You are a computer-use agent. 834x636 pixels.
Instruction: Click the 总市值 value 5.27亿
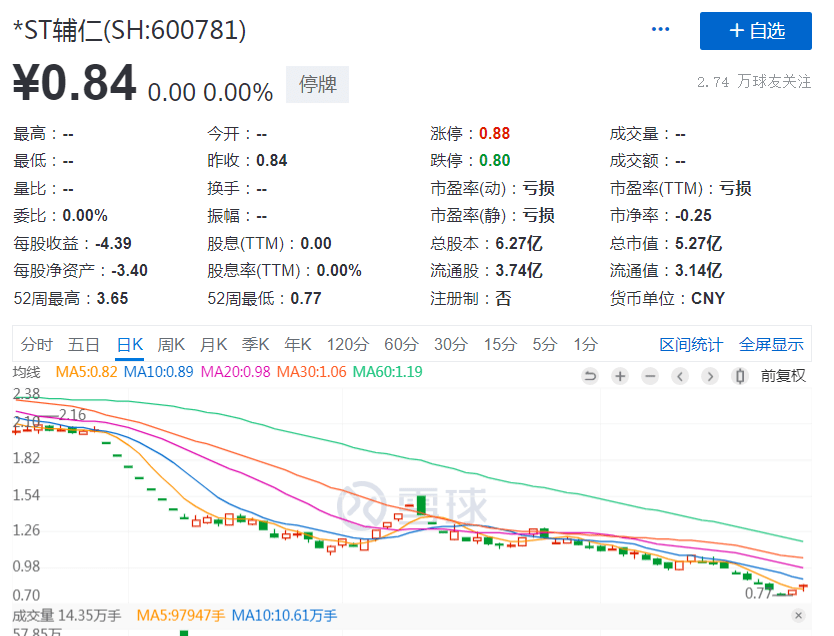pyautogui.click(x=698, y=244)
